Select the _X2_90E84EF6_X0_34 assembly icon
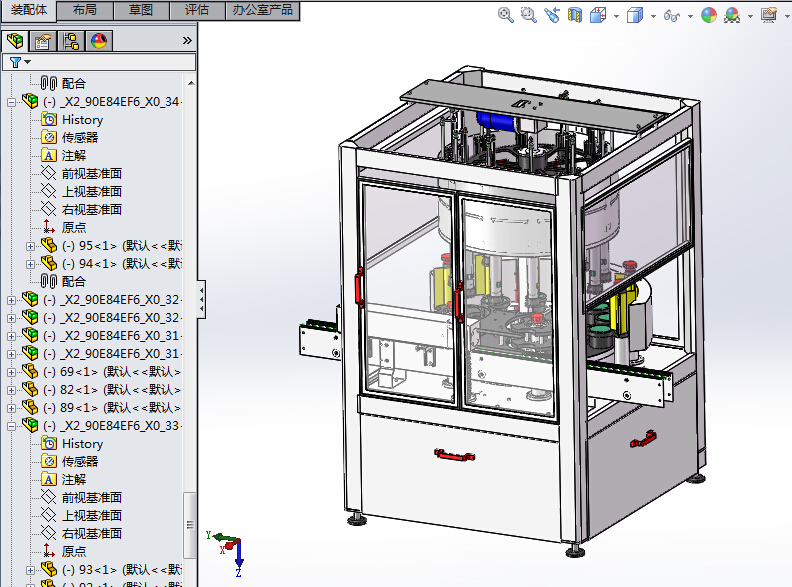The width and height of the screenshot is (792, 587). pyautogui.click(x=30, y=101)
